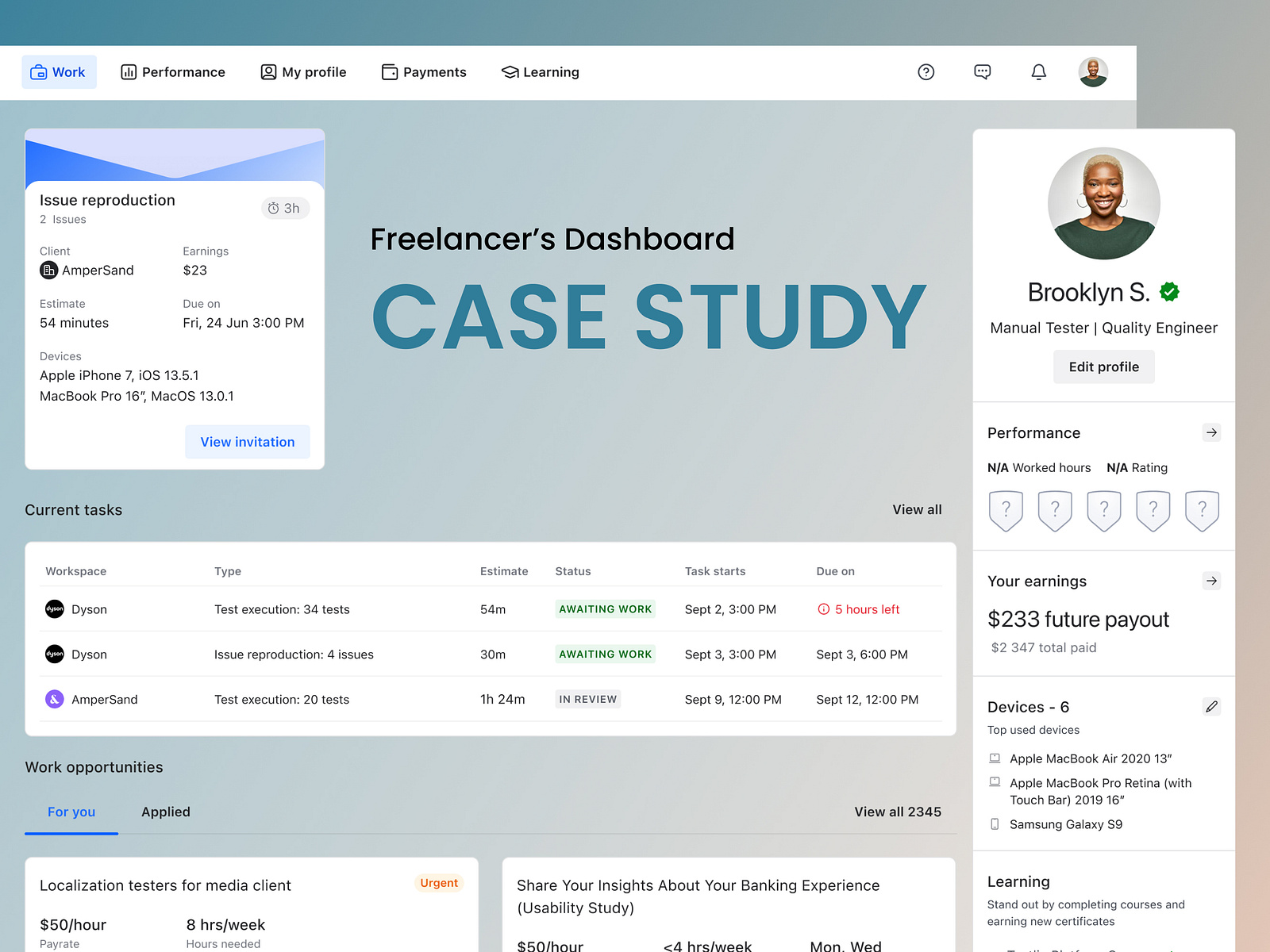1270x952 pixels.
Task: Switch to the Applied tab
Action: click(166, 812)
